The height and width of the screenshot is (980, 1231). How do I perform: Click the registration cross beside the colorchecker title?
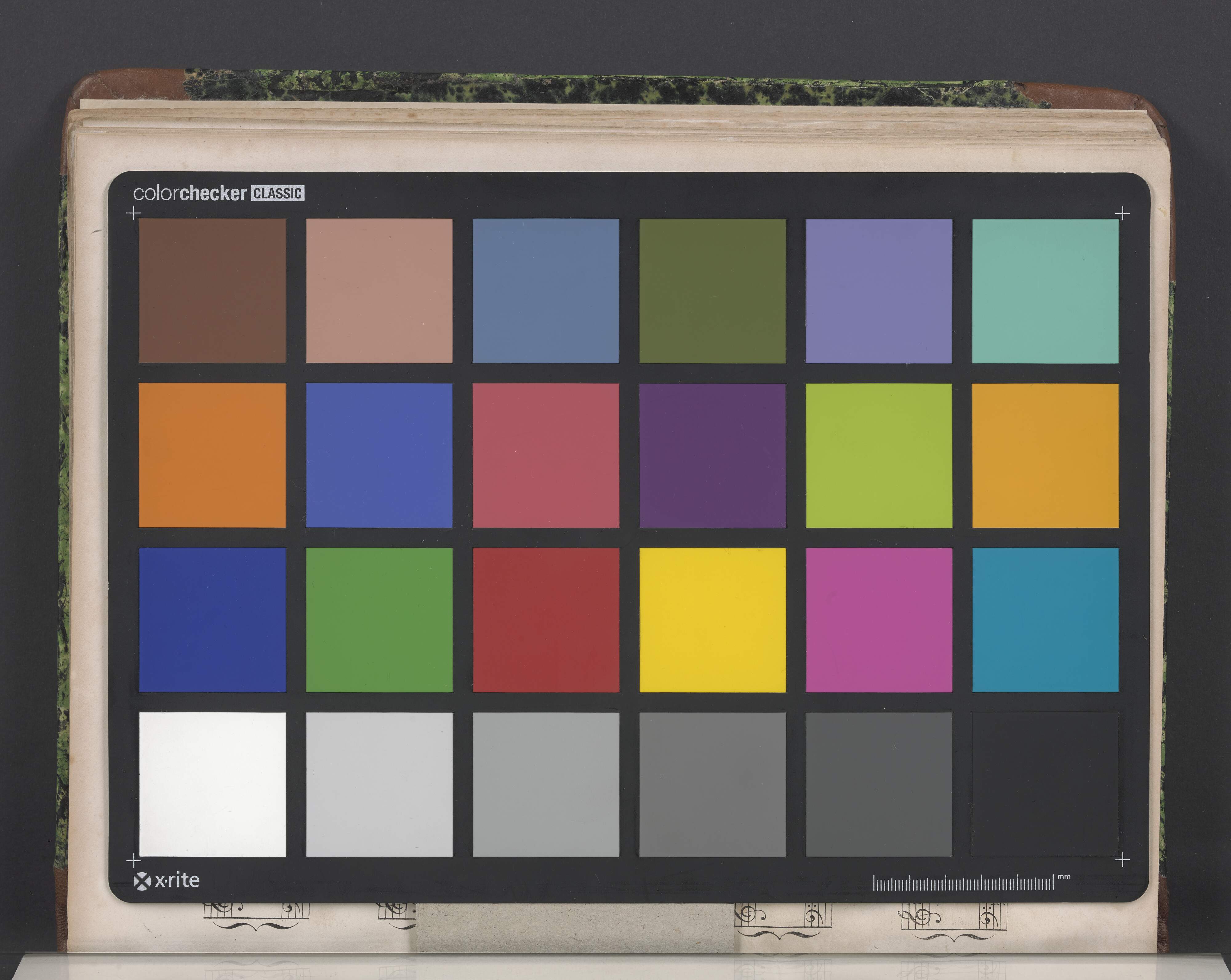[x=133, y=213]
